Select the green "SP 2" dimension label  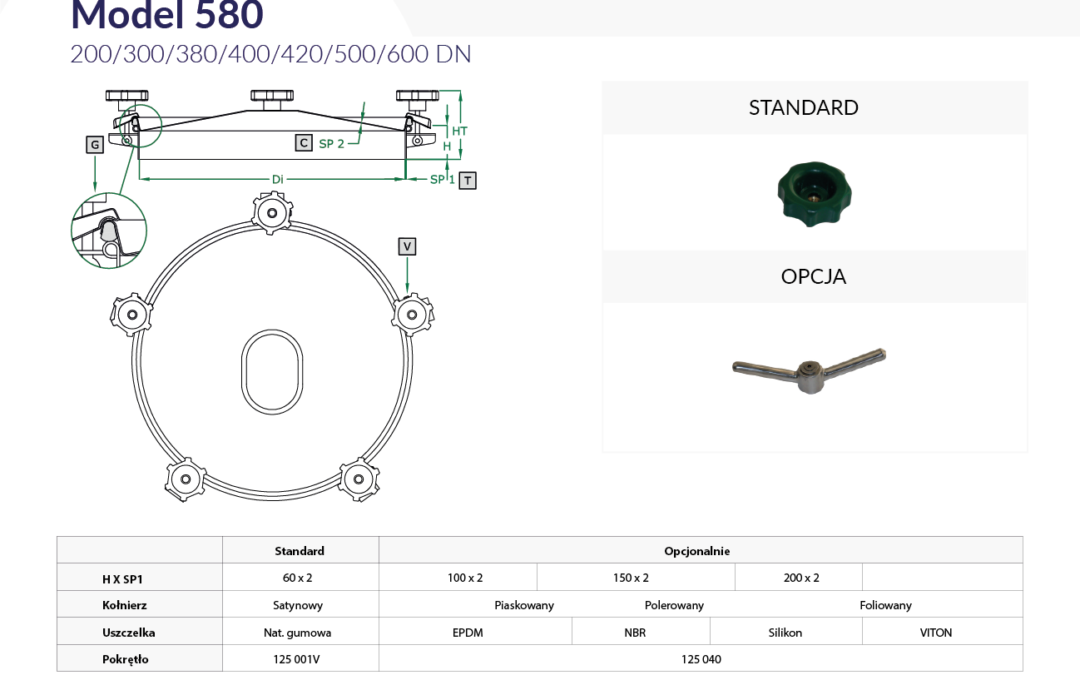331,144
